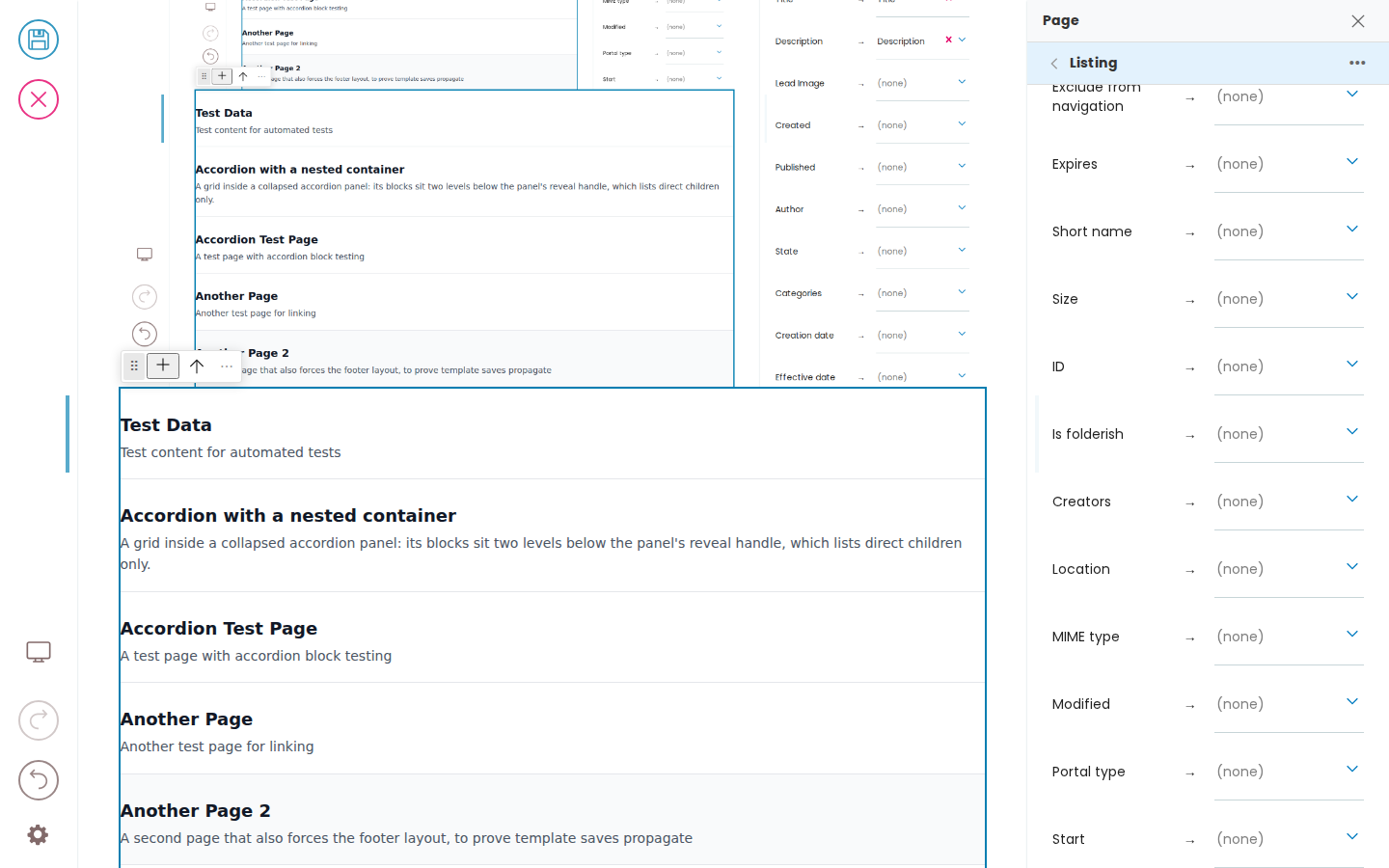The image size is (1389, 868).
Task: Open Listing panel more options menu
Action: click(1357, 63)
